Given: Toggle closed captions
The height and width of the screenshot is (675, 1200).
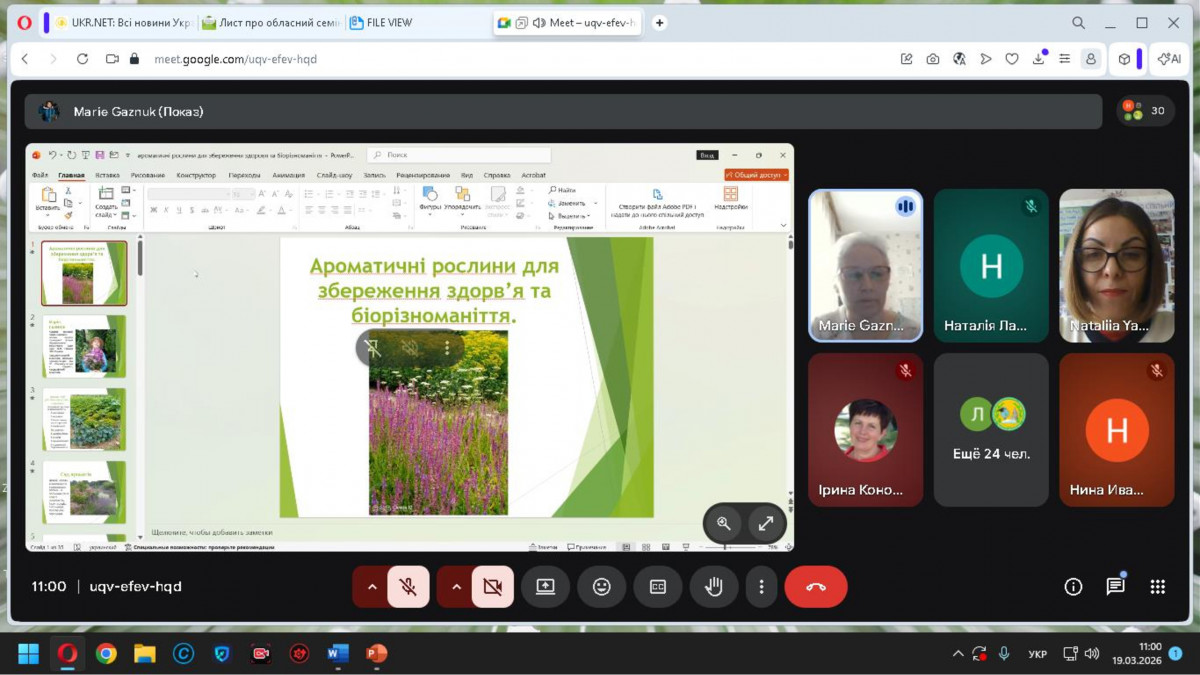Looking at the screenshot, I should tap(657, 587).
